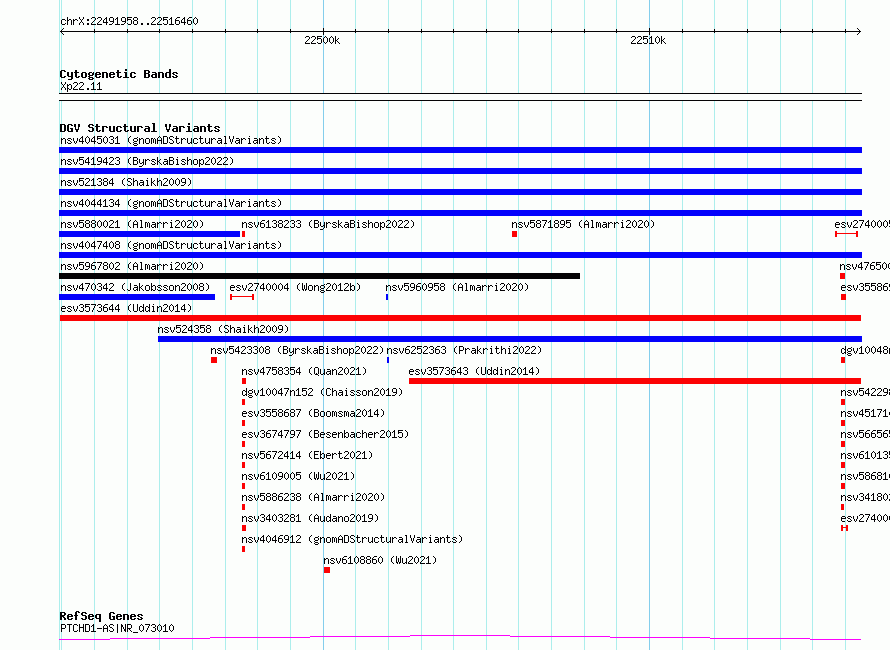Select the nsv5419423 ByrskaBishop2022 variant label
The height and width of the screenshot is (650, 890).
click(147, 161)
